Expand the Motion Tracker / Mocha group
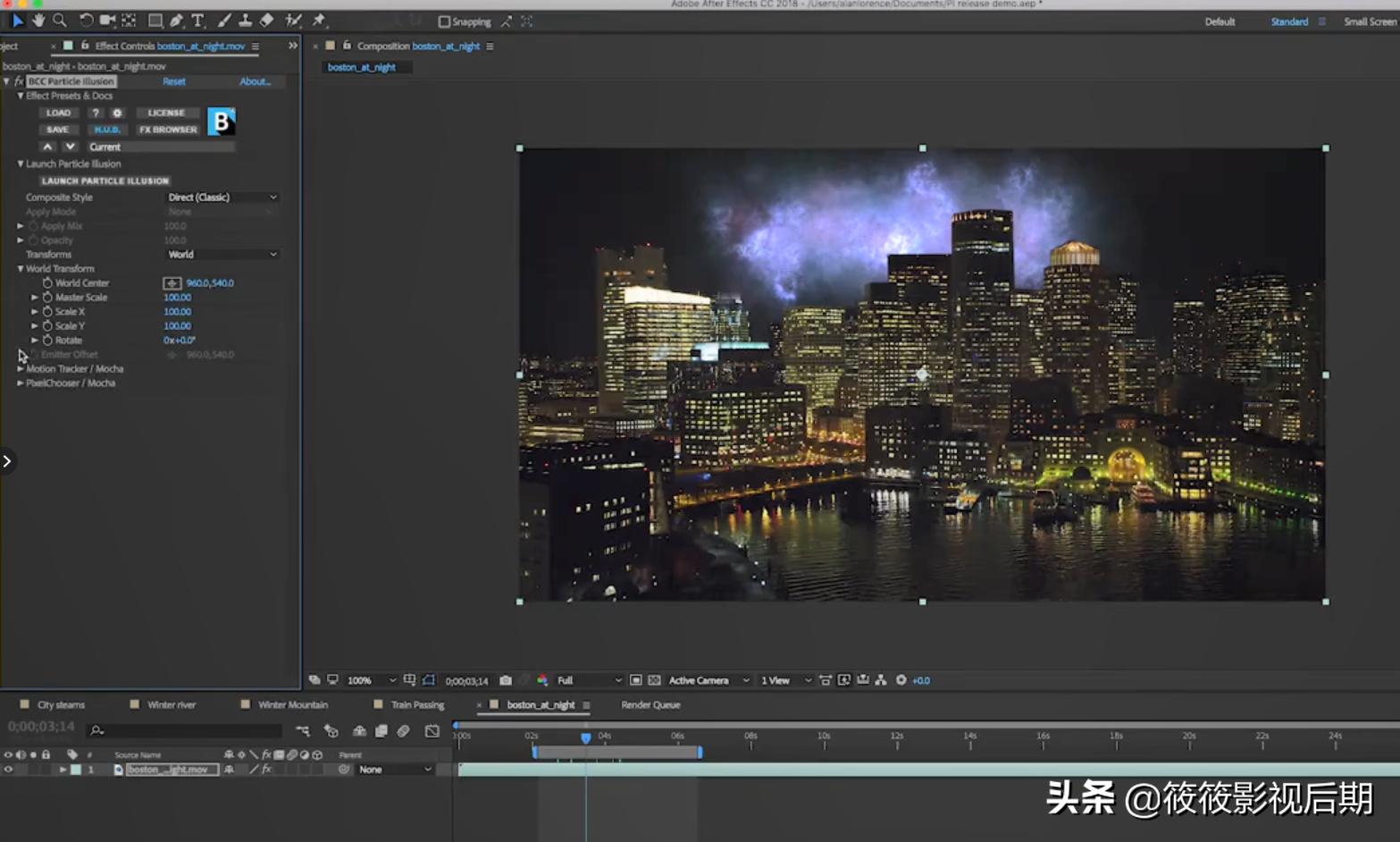1400x842 pixels. tap(21, 369)
